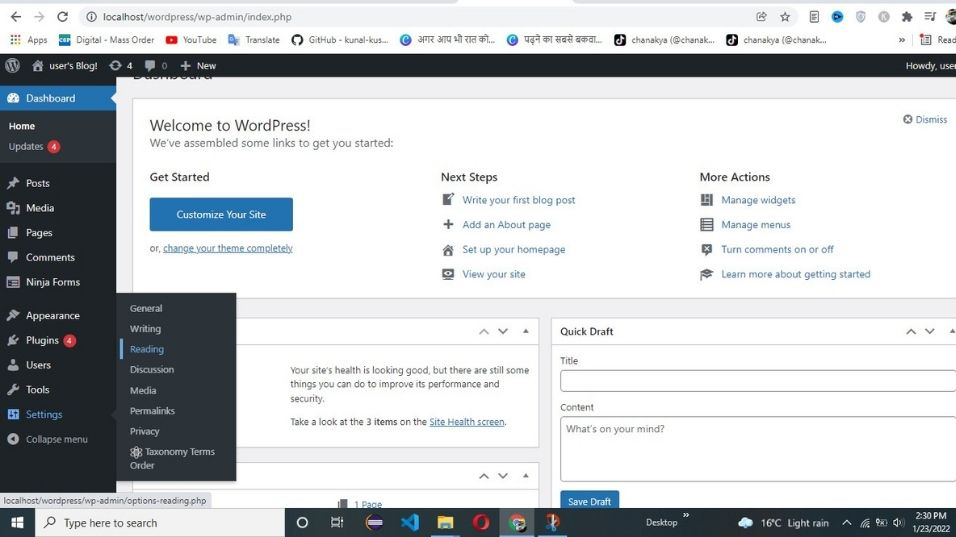Open Windows Start menu
The image size is (956, 537).
coord(17,522)
